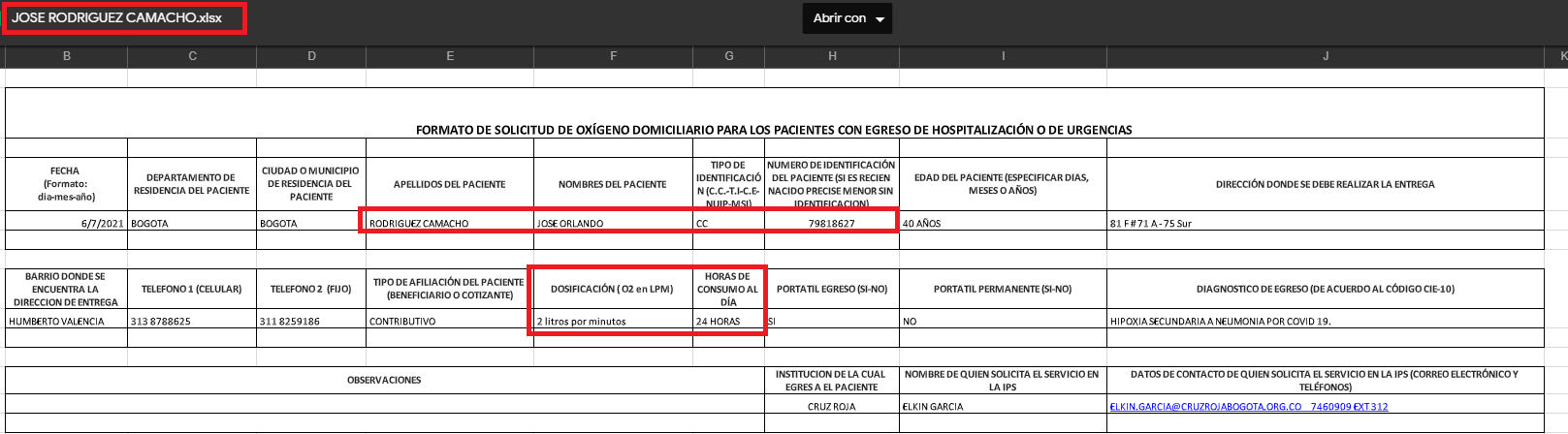Image resolution: width=1568 pixels, height=434 pixels.
Task: Select the cell JOSE ORLANDO
Action: point(614,223)
